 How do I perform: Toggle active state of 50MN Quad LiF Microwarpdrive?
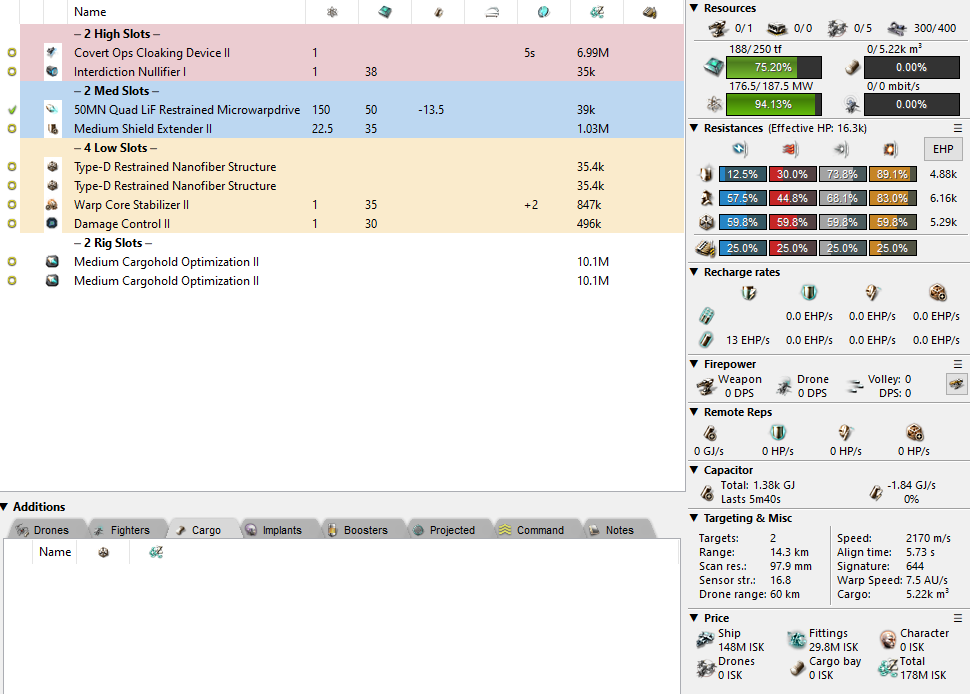12,110
